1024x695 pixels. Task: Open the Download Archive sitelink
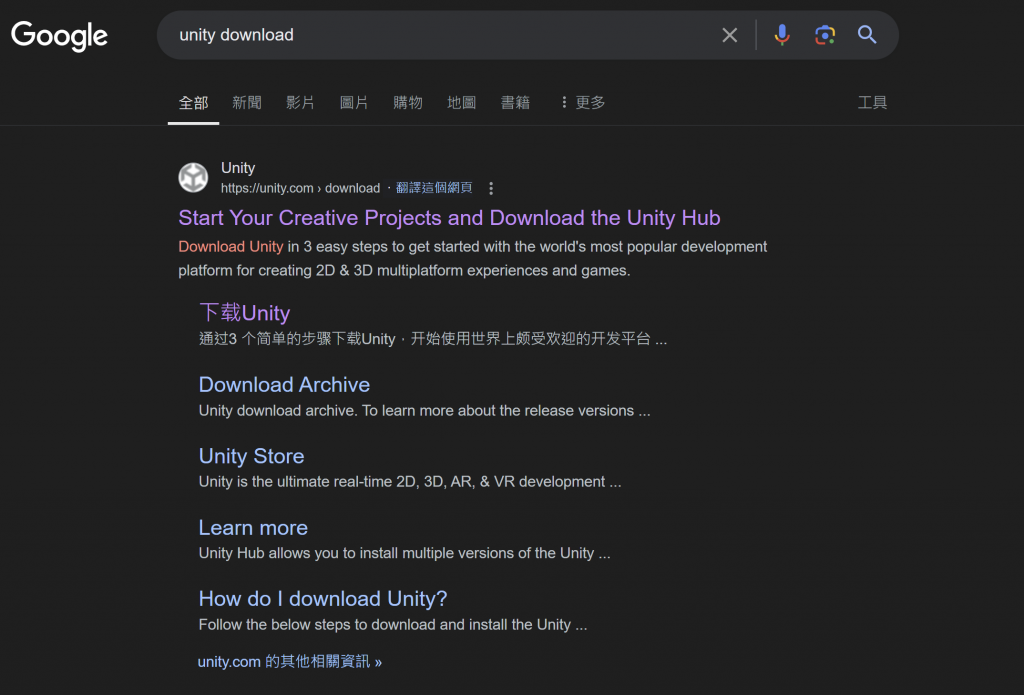[284, 385]
